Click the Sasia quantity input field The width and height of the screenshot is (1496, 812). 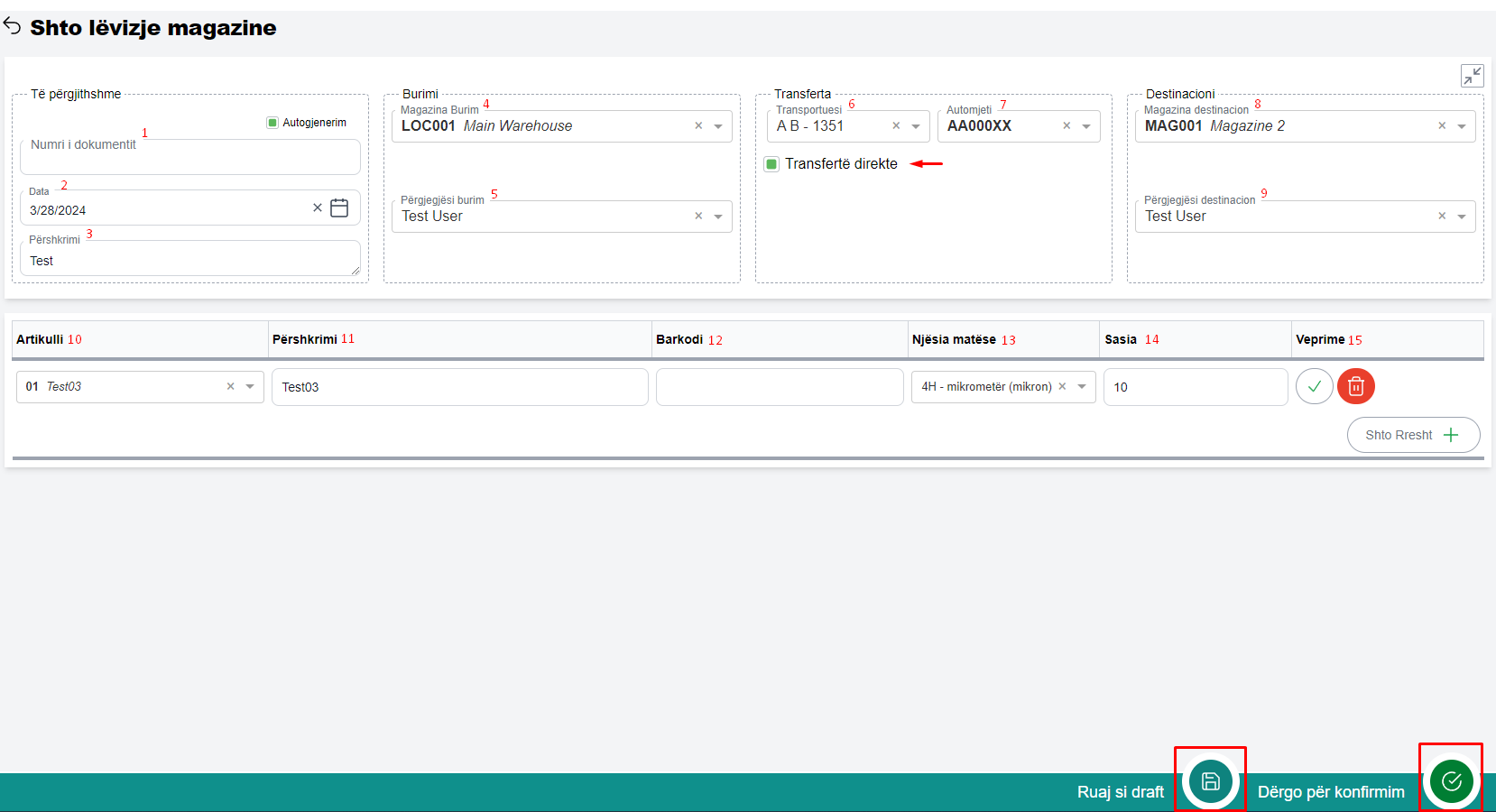coord(1194,387)
